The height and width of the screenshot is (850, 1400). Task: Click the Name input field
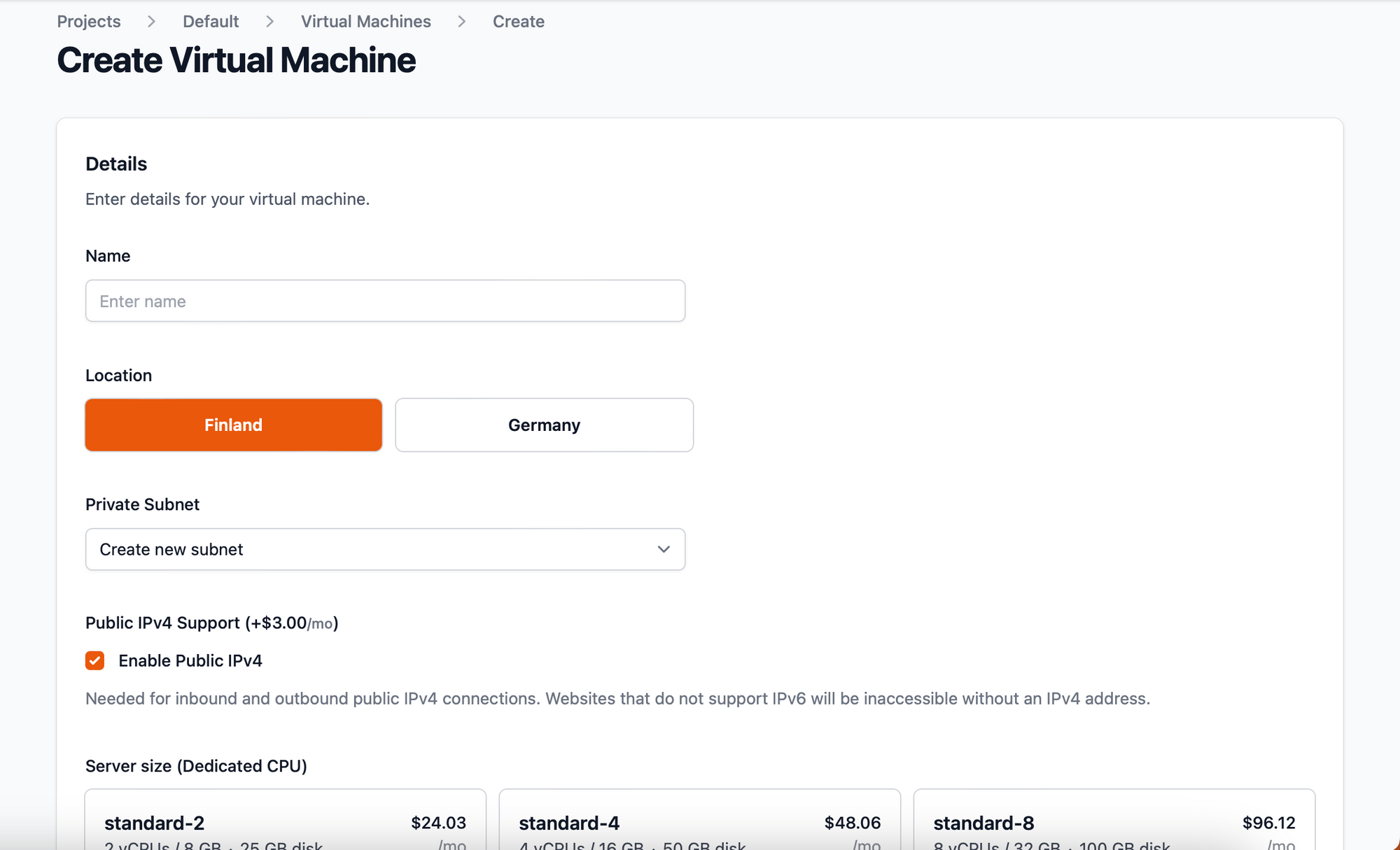click(385, 301)
